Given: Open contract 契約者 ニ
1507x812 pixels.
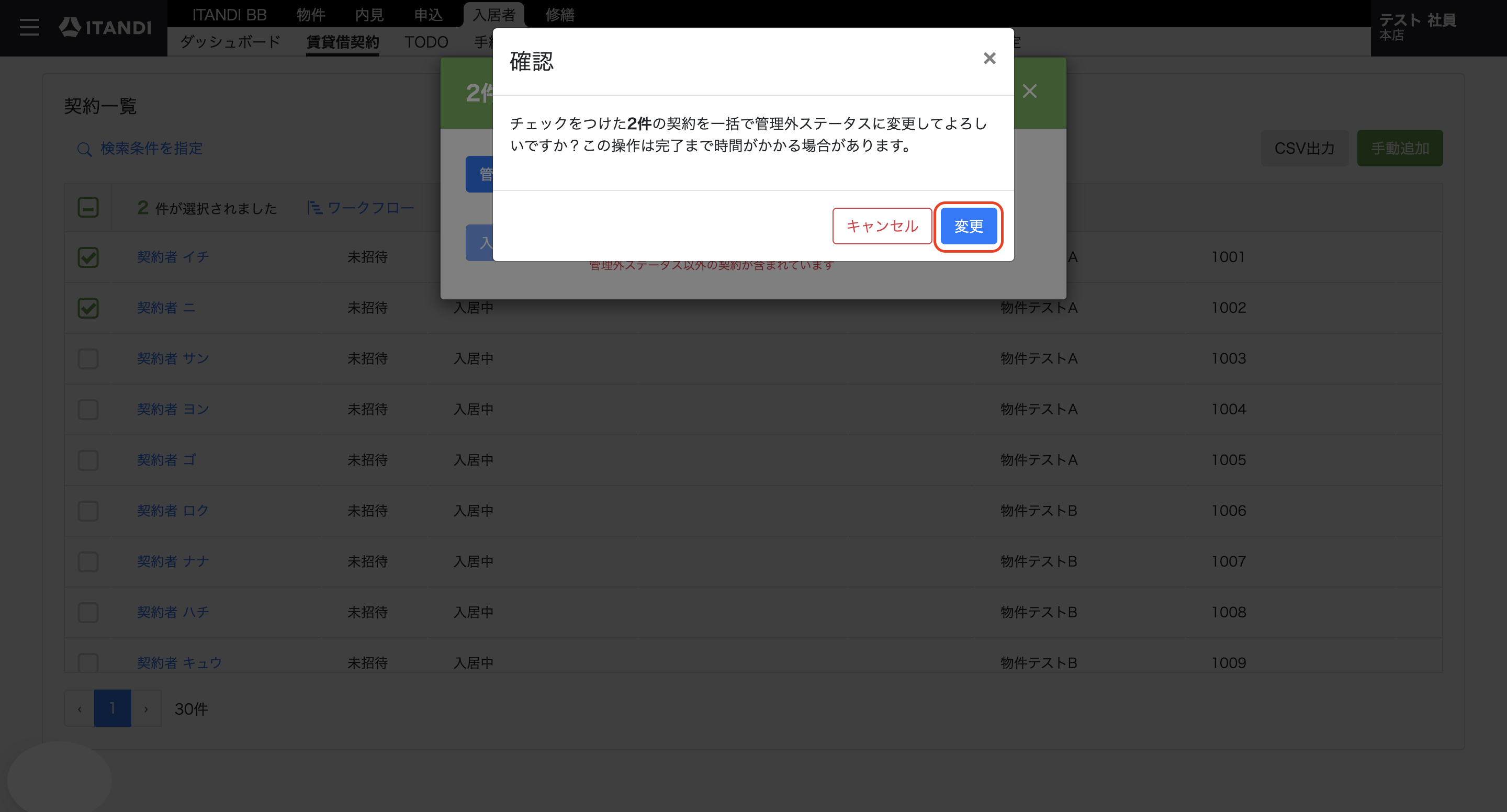Looking at the screenshot, I should [166, 308].
